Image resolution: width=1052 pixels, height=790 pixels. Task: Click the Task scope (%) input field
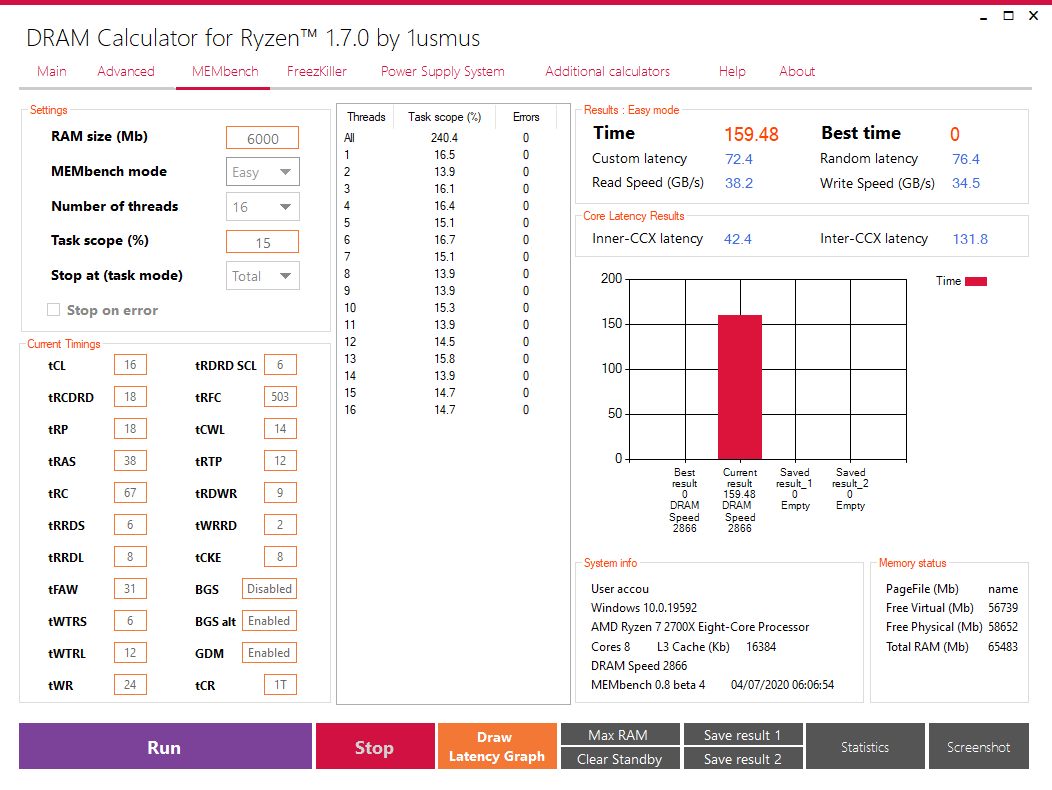[262, 242]
